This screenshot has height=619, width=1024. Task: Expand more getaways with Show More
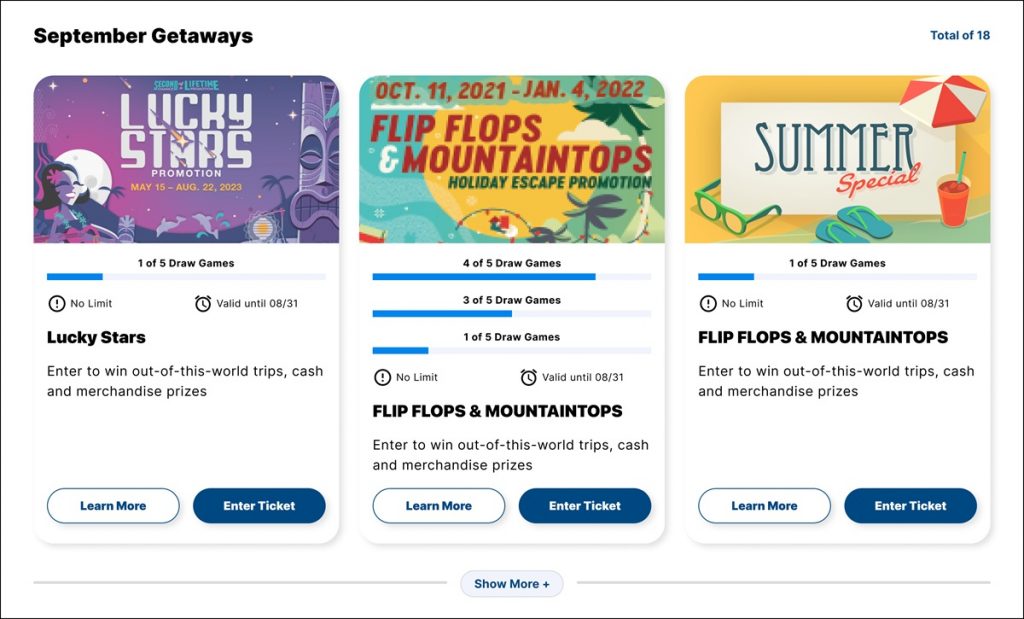coord(512,584)
